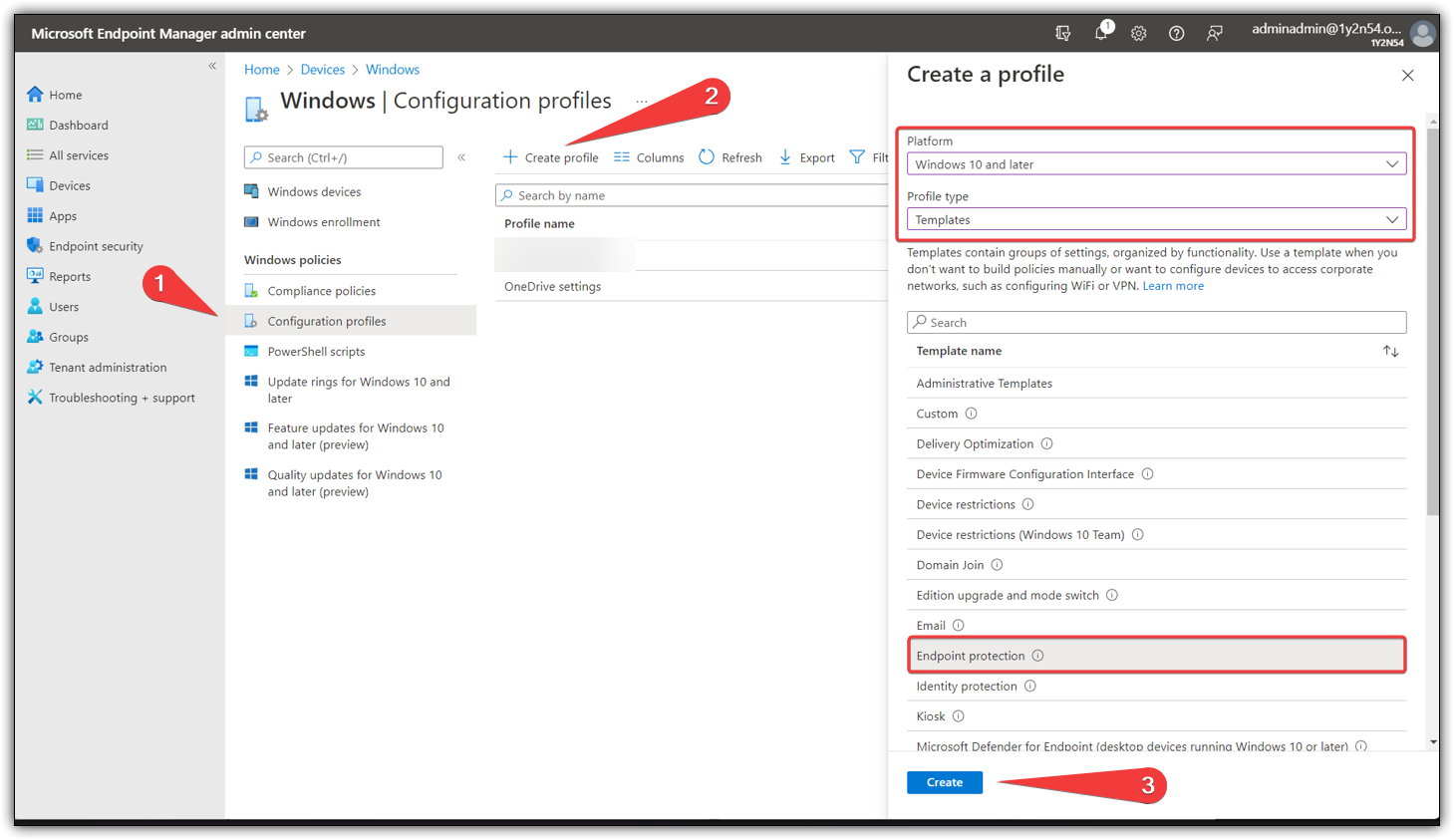Collapse the left navigation sidebar
The image size is (1454, 840).
click(x=212, y=66)
